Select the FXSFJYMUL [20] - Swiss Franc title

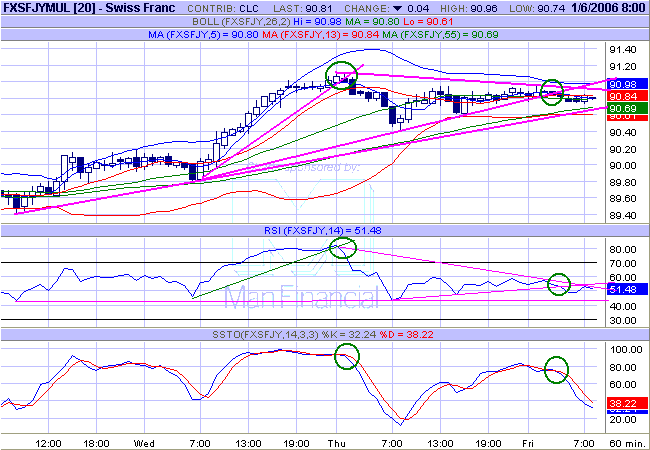[89, 8]
